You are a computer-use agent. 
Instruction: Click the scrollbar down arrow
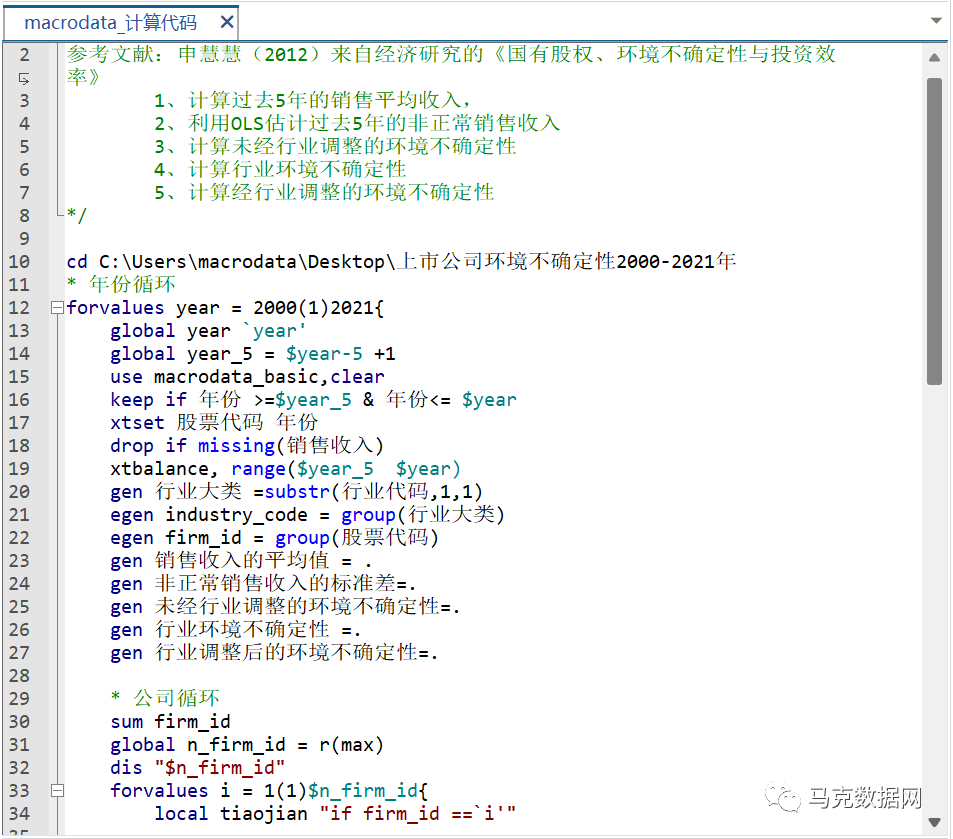(x=935, y=823)
